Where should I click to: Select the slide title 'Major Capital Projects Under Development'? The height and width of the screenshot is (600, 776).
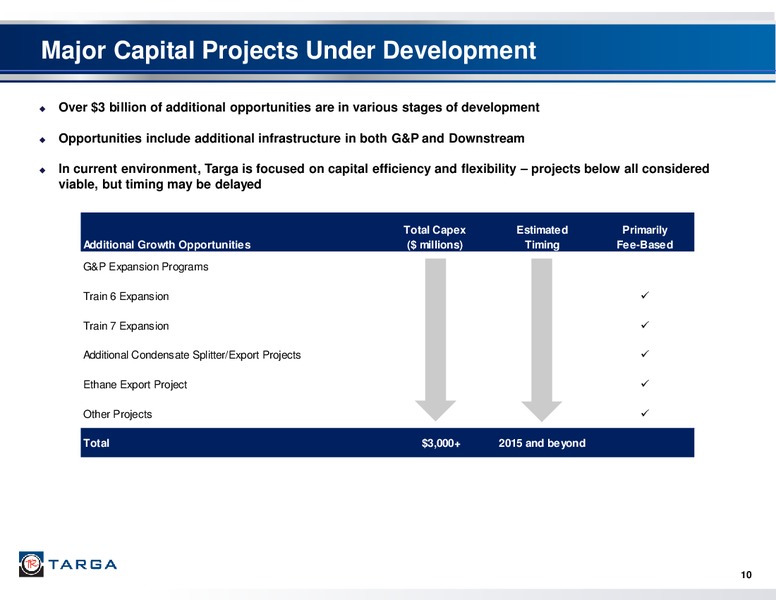pos(289,50)
